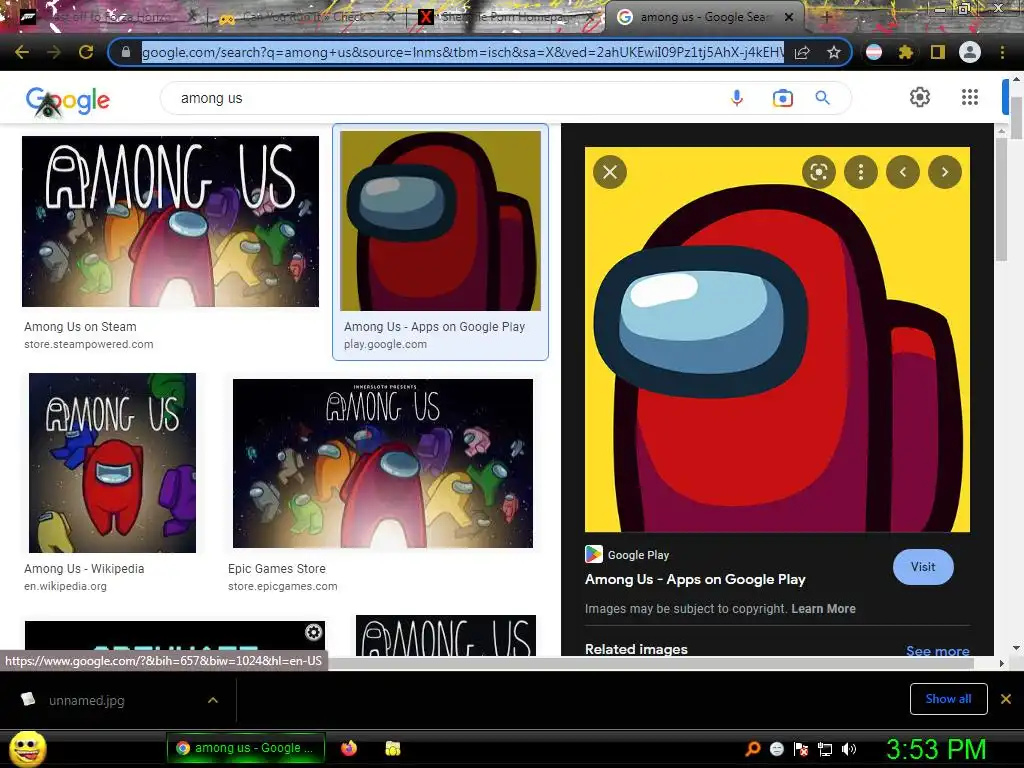Open the downloaded unnamed.jpg file
This screenshot has height=768, width=1024.
86,700
